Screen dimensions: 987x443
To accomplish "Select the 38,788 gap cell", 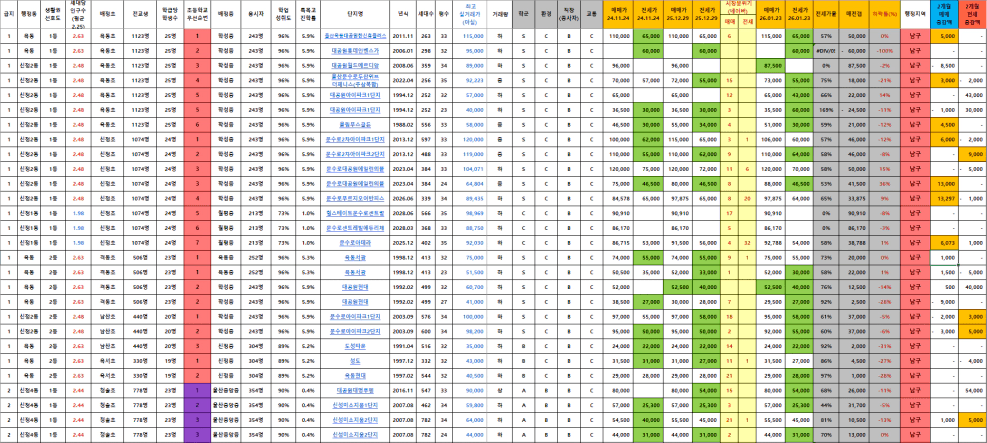I will [x=852, y=242].
